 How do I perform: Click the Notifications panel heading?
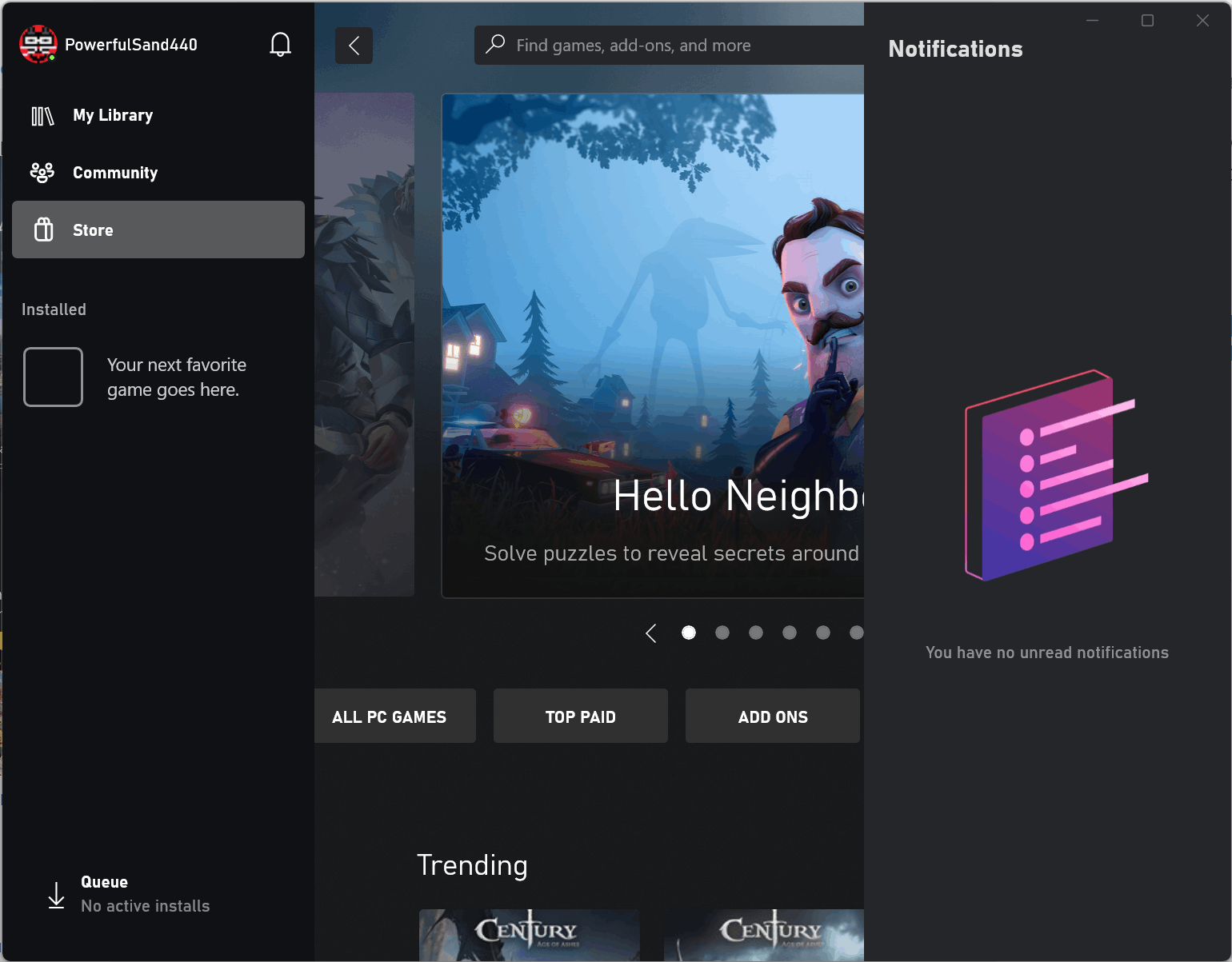(955, 50)
